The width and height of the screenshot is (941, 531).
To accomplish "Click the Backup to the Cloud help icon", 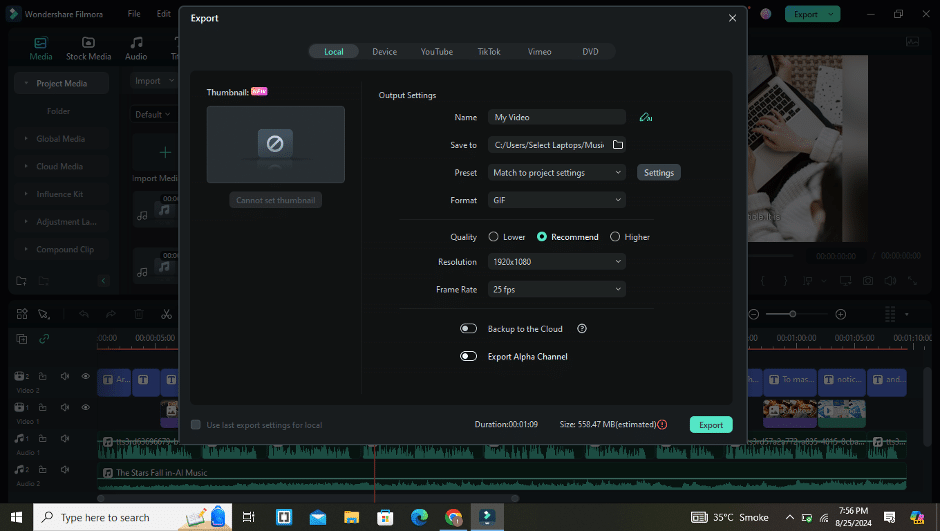I will (582, 329).
